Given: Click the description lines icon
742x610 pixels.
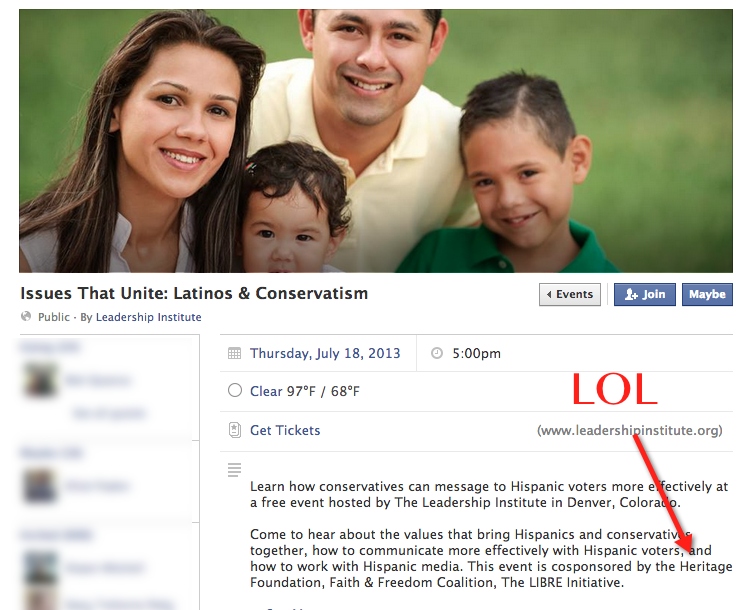Looking at the screenshot, I should (234, 469).
